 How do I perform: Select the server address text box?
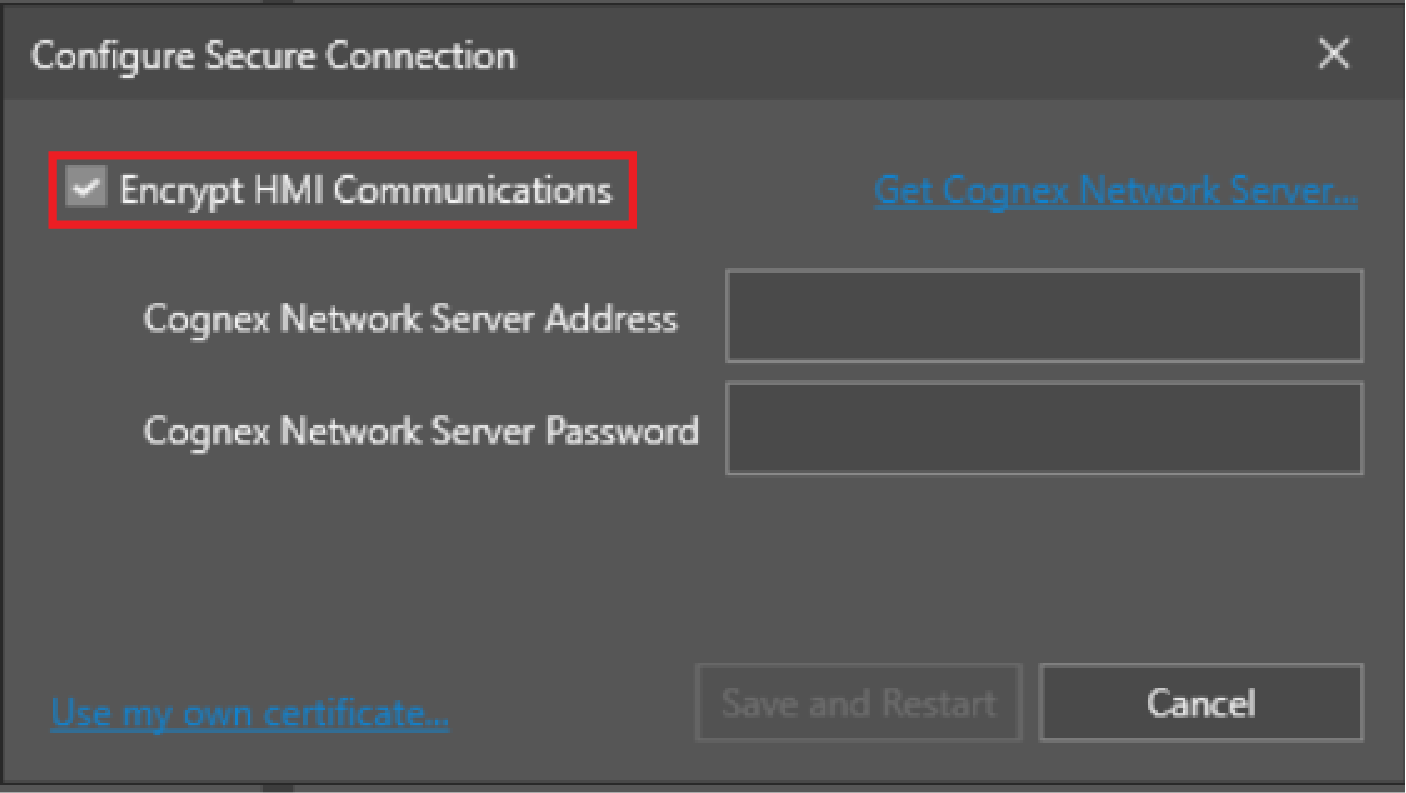click(x=1044, y=316)
